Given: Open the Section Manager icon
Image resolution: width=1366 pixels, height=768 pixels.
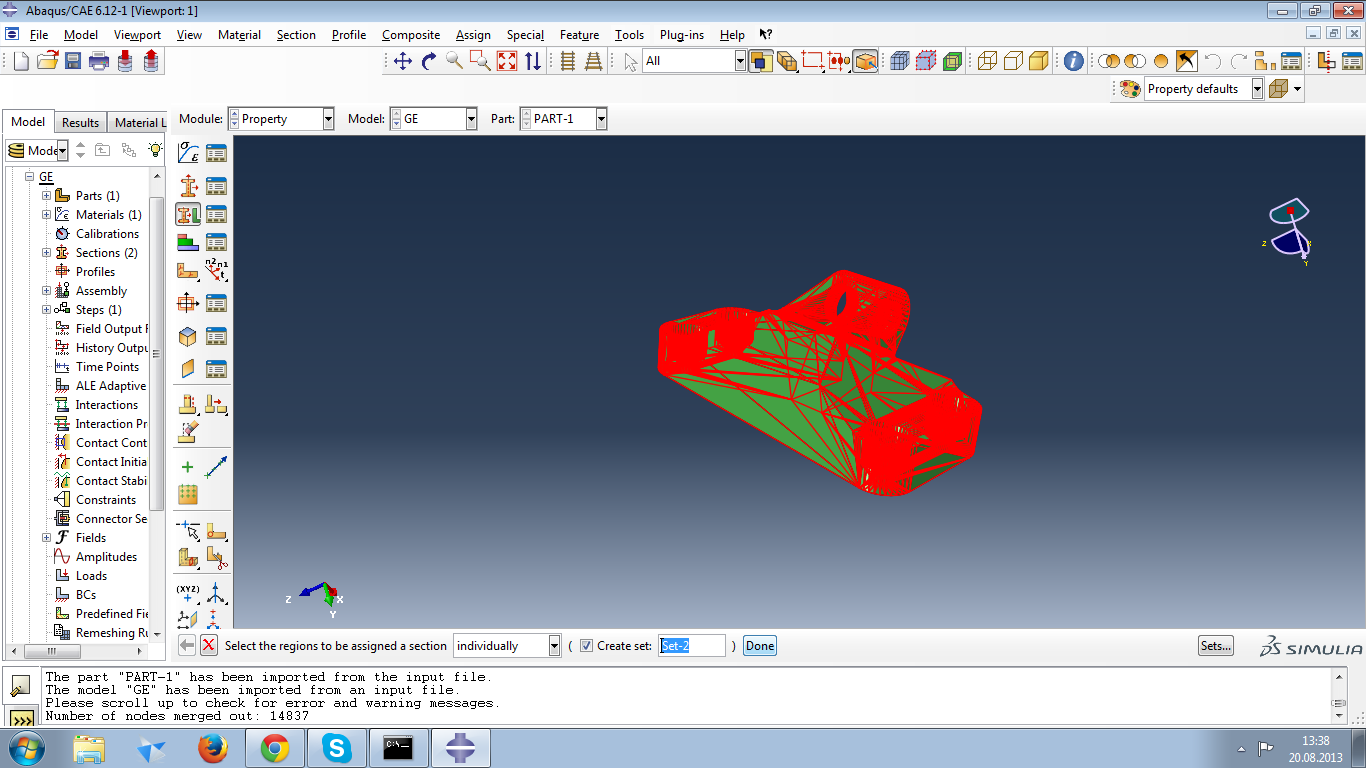Looking at the screenshot, I should point(216,186).
